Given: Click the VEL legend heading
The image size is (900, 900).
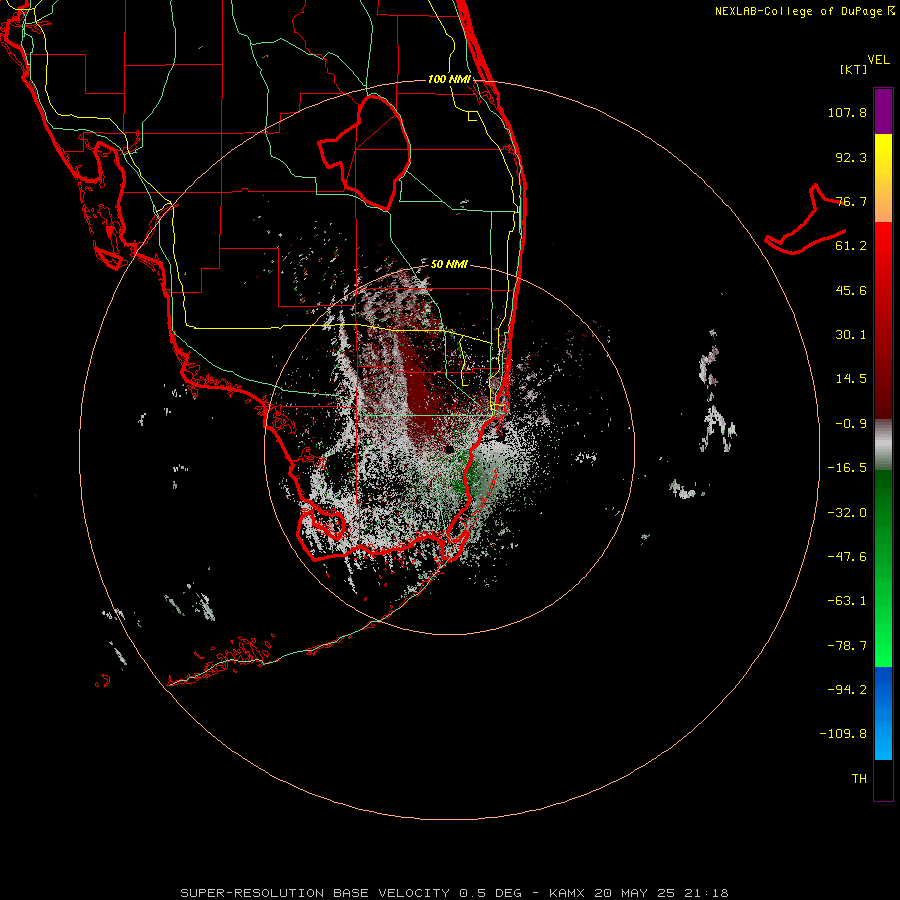Looking at the screenshot, I should (879, 60).
